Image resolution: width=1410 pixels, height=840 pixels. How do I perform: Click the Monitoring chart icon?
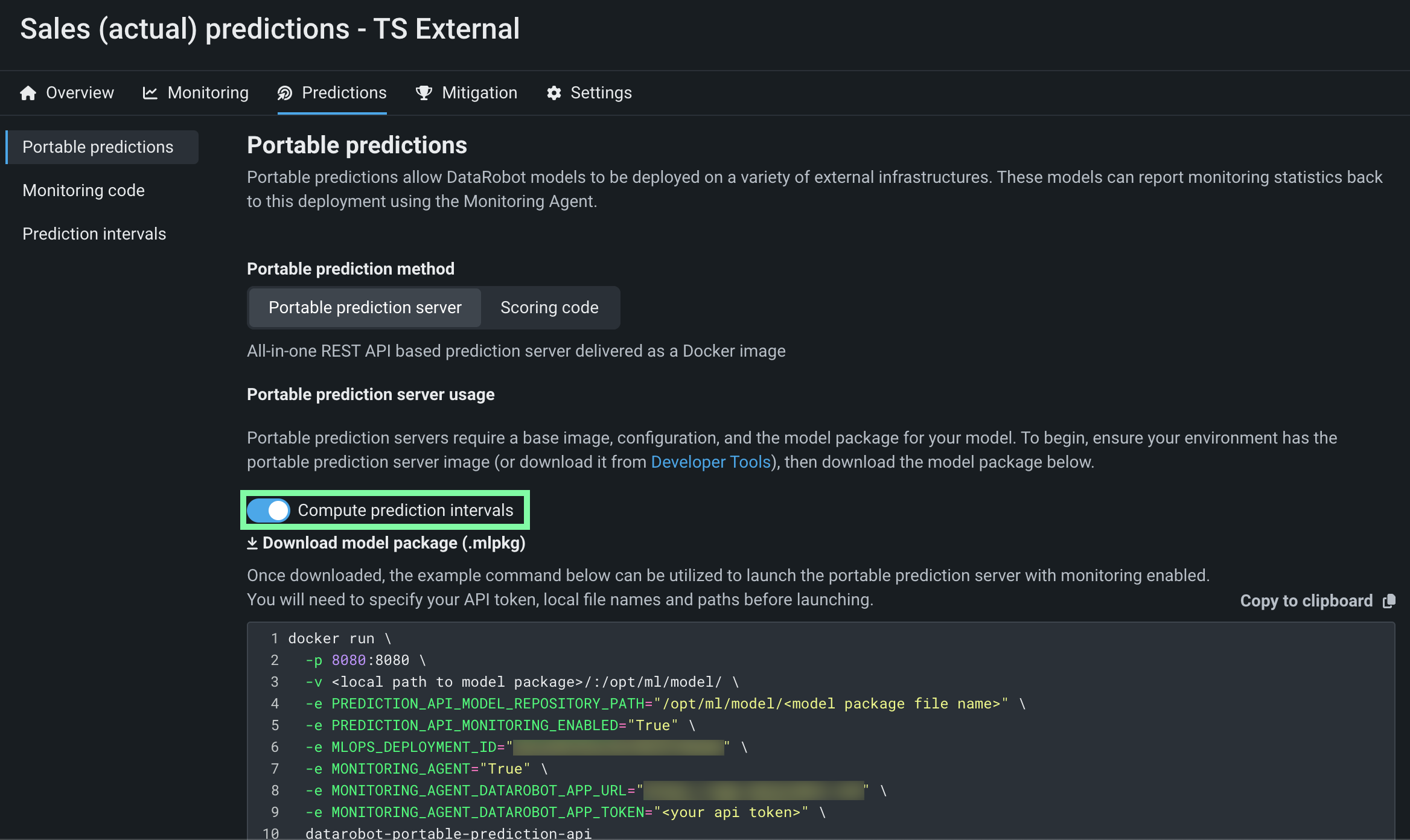(150, 93)
